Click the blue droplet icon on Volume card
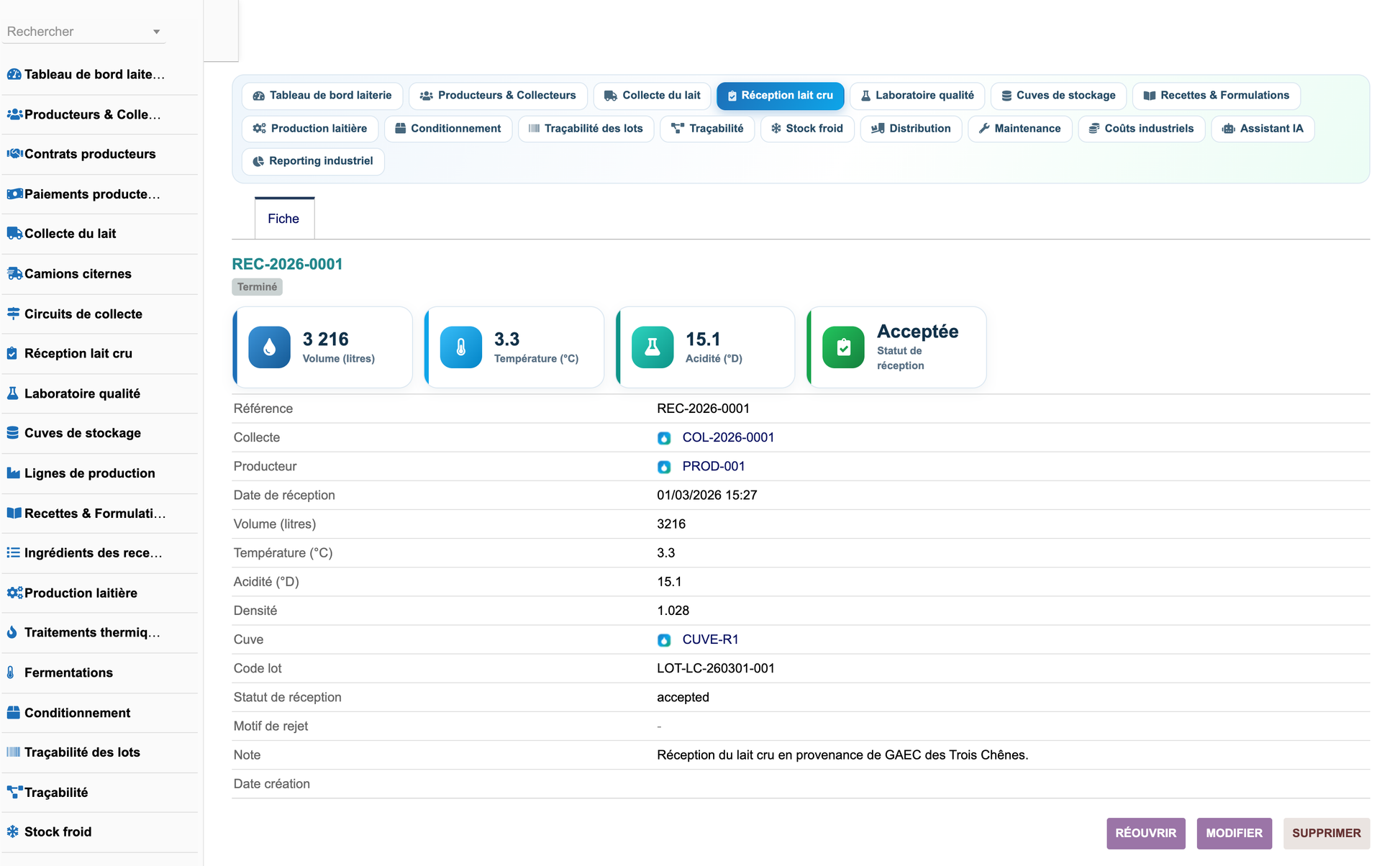 [x=269, y=347]
